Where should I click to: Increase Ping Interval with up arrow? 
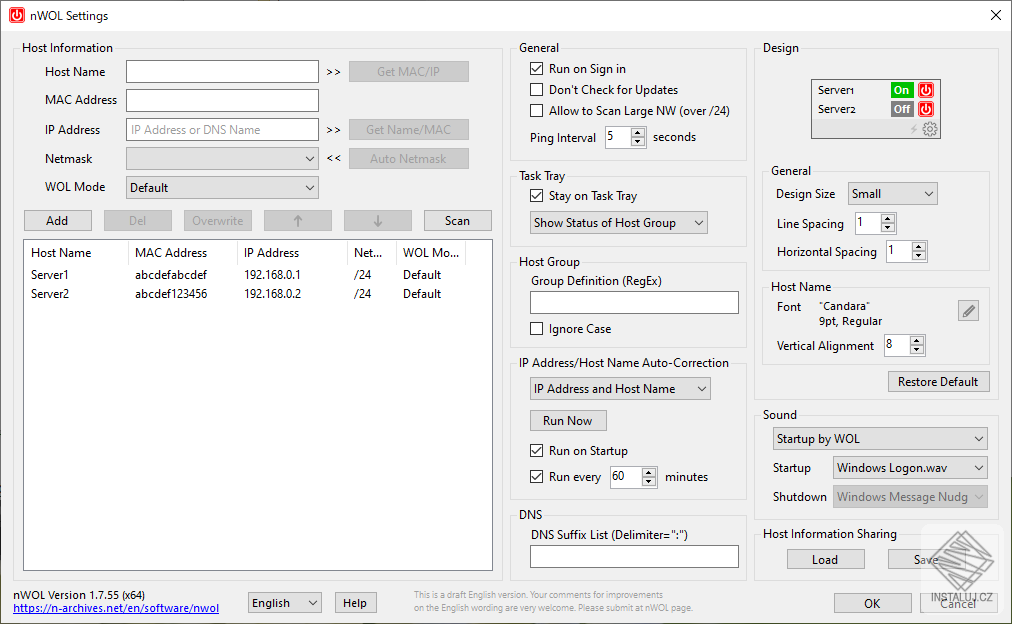click(x=638, y=132)
